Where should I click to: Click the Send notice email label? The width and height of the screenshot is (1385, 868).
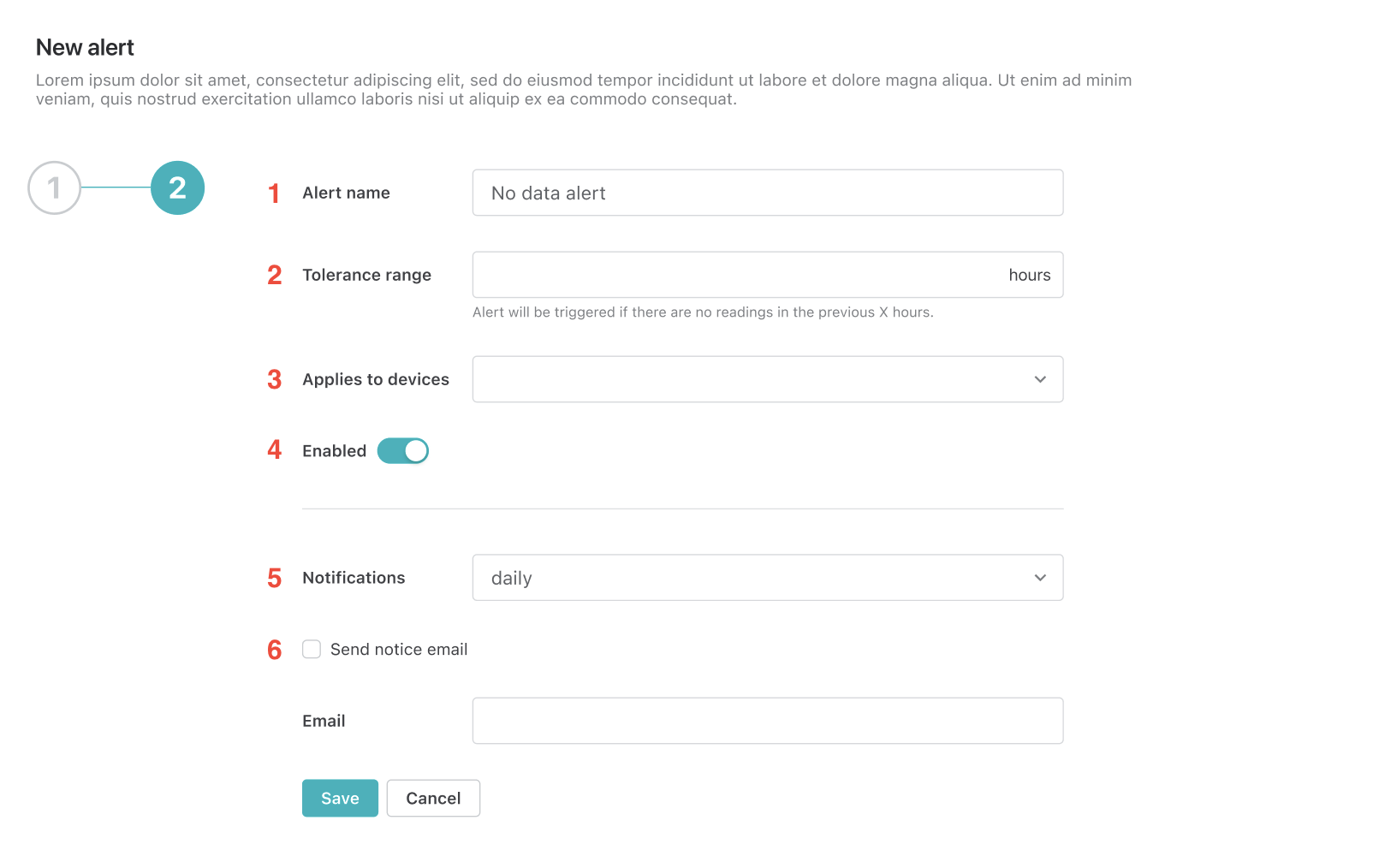(399, 650)
